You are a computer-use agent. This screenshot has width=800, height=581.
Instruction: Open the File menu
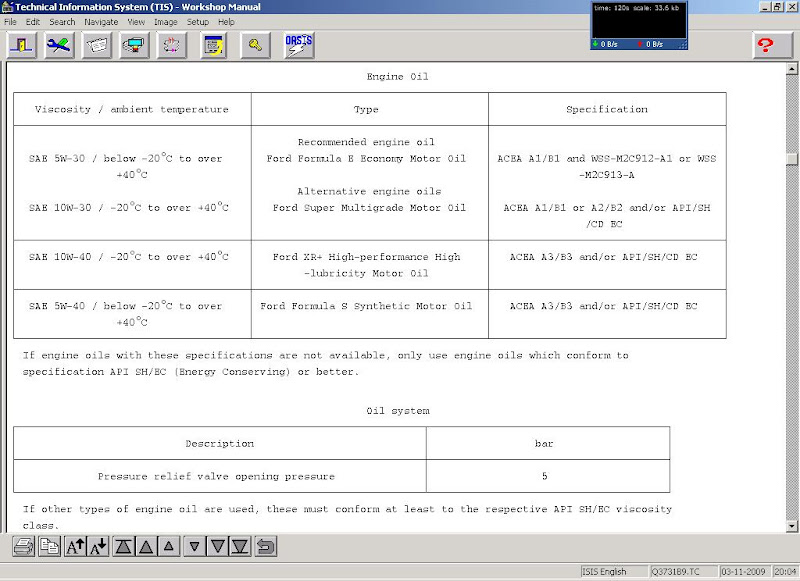click(x=10, y=22)
